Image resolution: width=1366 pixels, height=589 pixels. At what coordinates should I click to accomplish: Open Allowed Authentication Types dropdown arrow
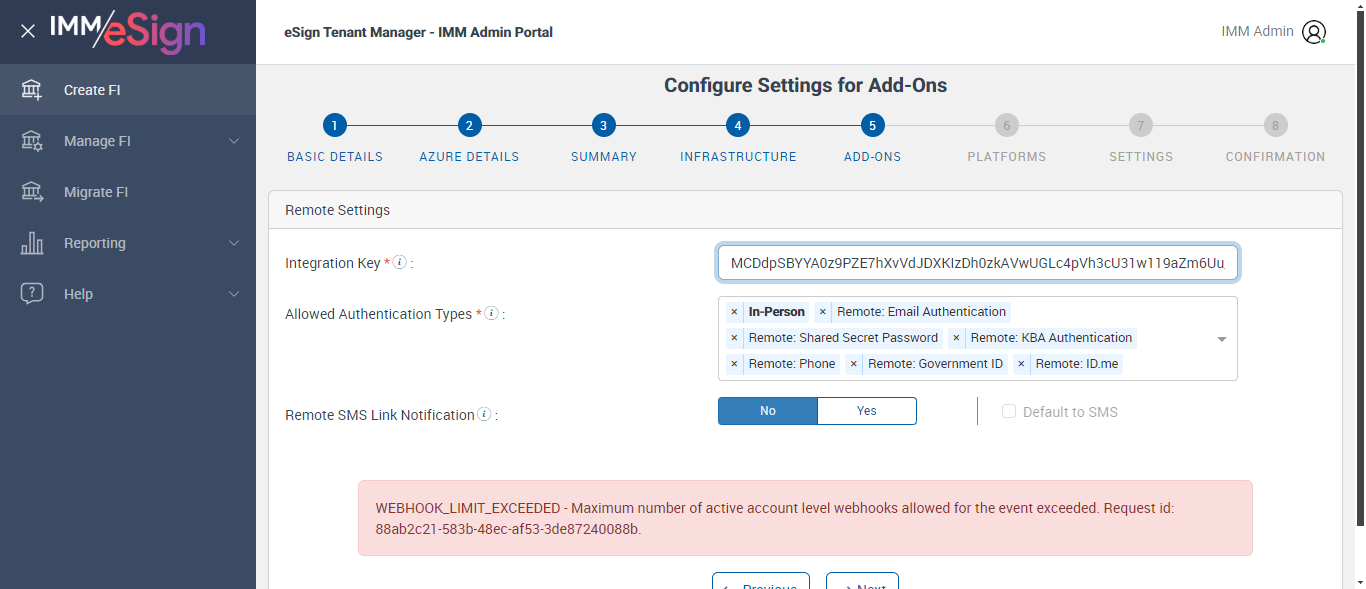pos(1221,339)
